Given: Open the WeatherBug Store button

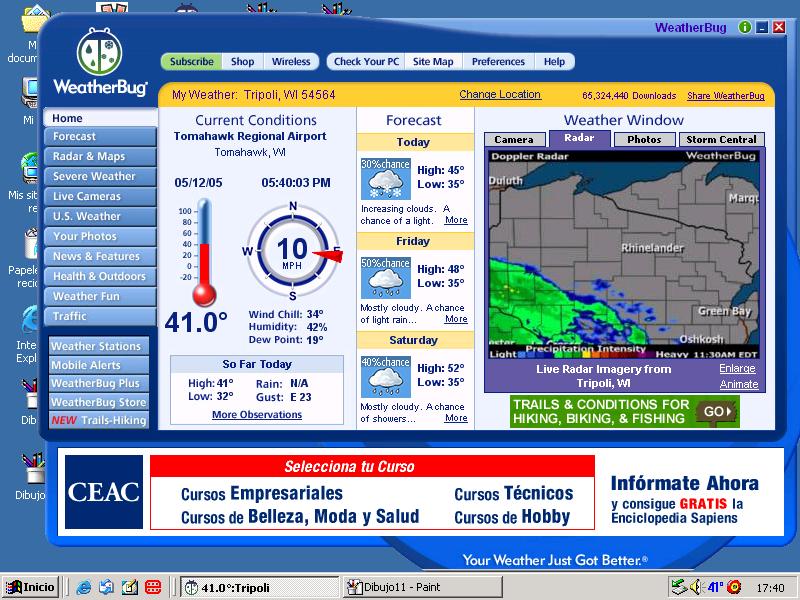Looking at the screenshot, I should pos(99,402).
